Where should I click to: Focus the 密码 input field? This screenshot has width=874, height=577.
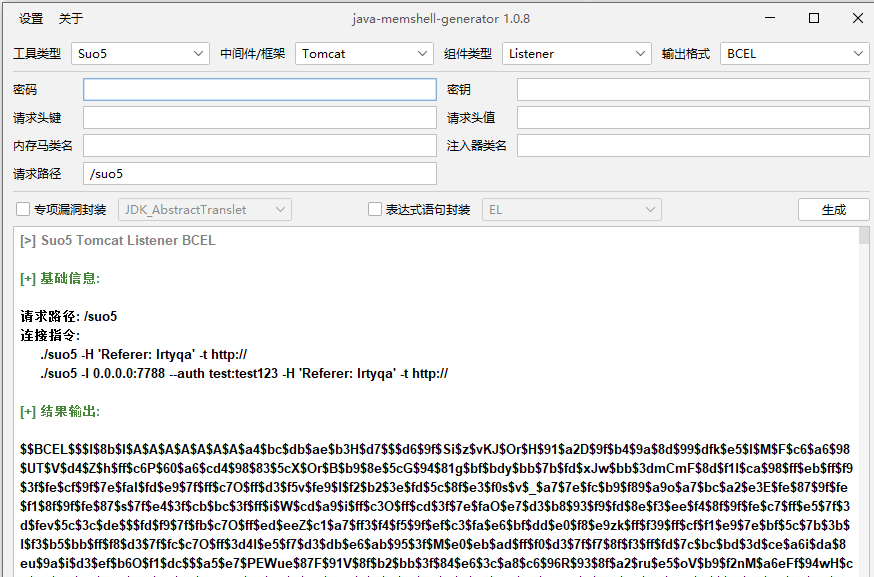coord(260,90)
